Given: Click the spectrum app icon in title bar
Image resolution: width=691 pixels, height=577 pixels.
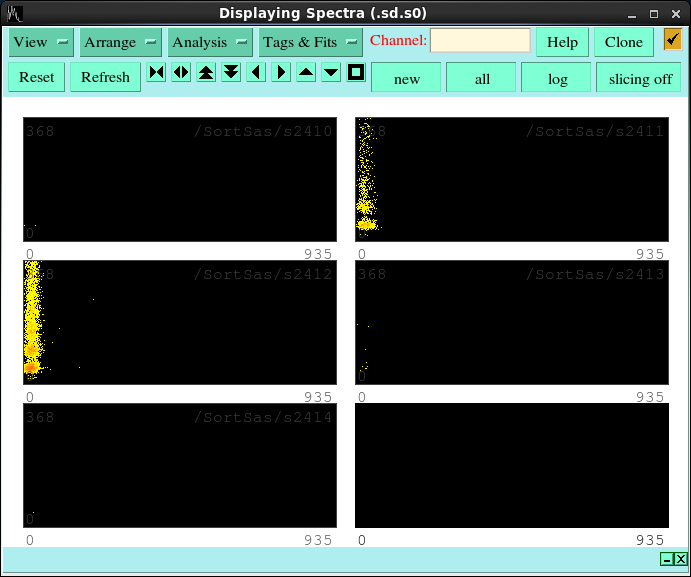Looking at the screenshot, I should pyautogui.click(x=15, y=14).
